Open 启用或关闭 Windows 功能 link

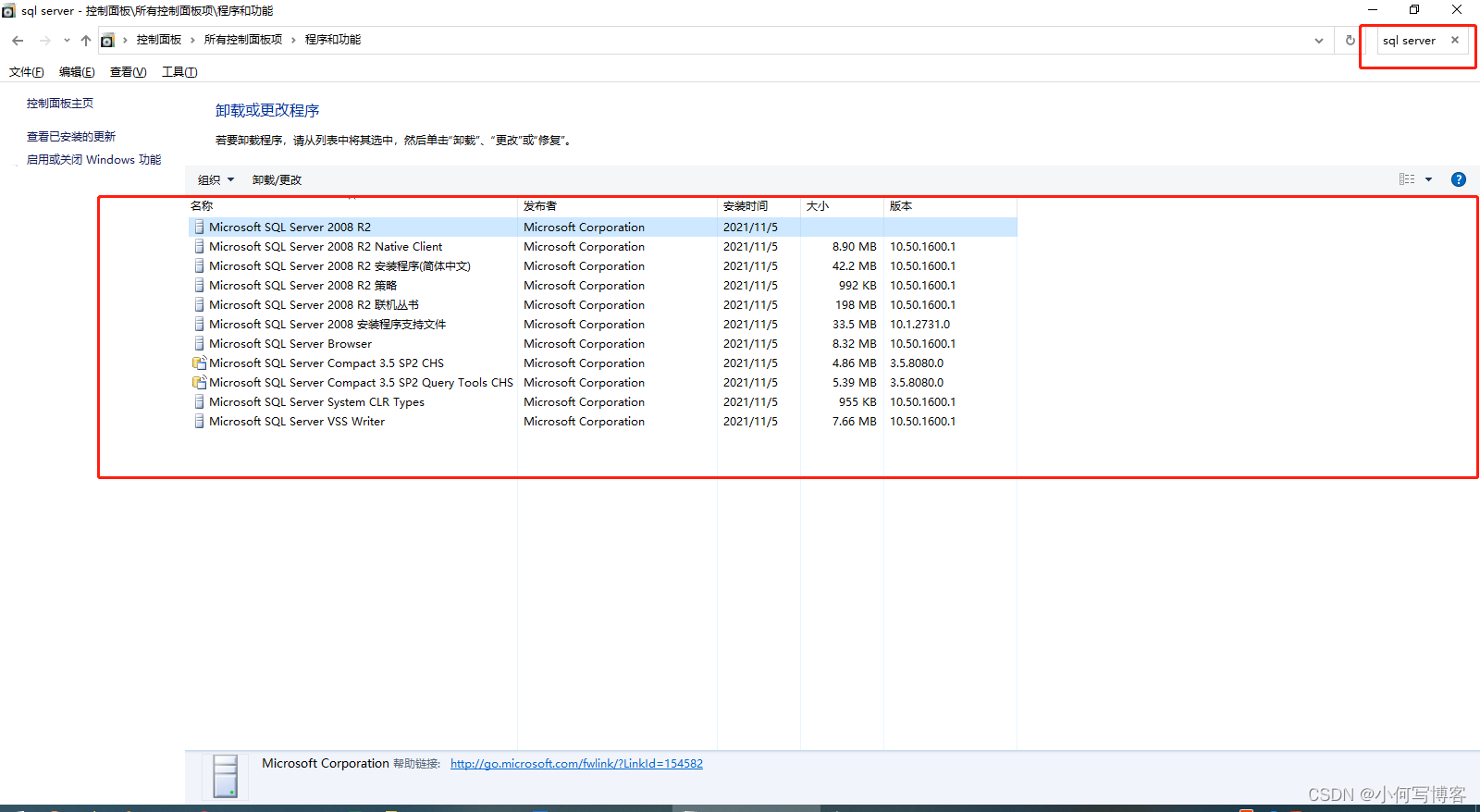coord(93,160)
